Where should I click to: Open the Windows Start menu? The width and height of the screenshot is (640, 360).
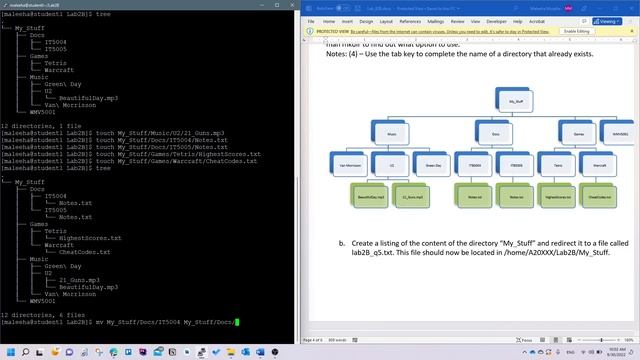coord(11,352)
